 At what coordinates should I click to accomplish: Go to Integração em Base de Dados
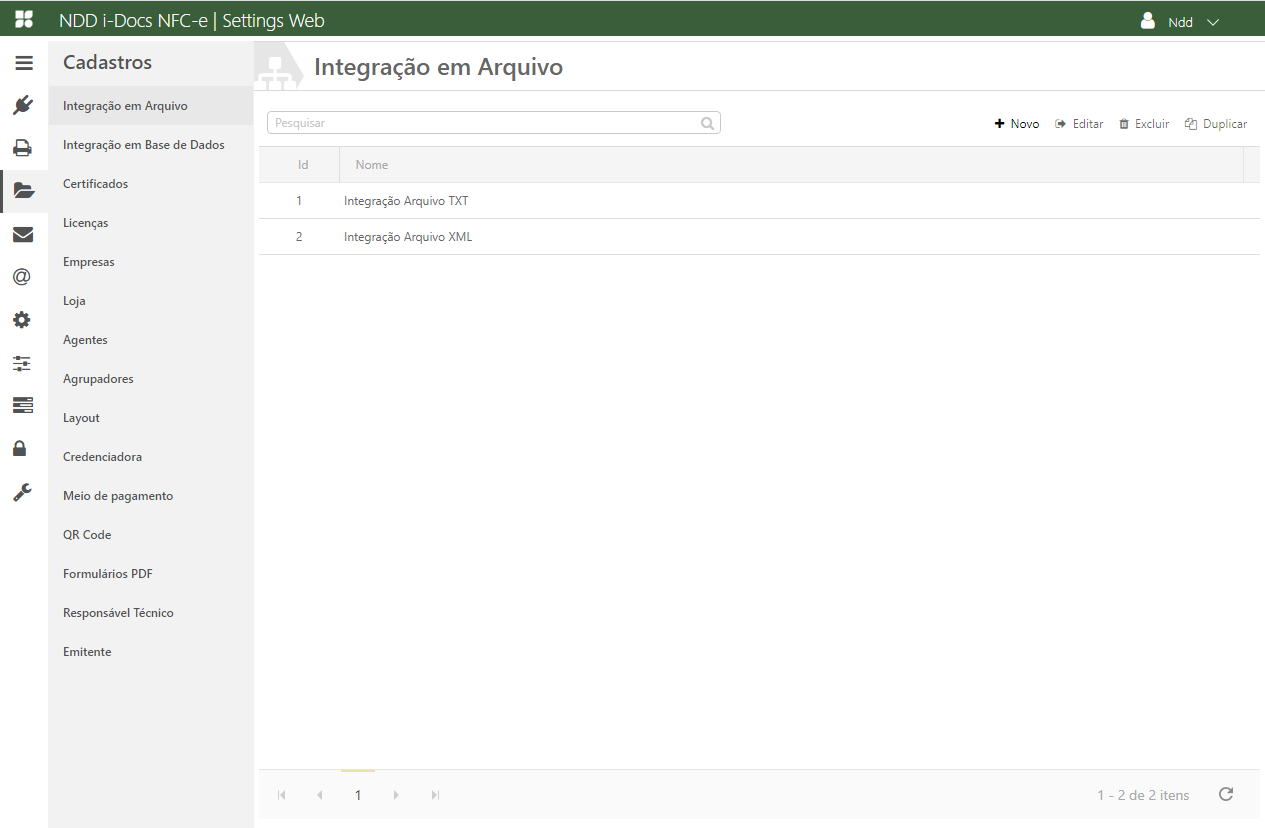[x=144, y=145]
